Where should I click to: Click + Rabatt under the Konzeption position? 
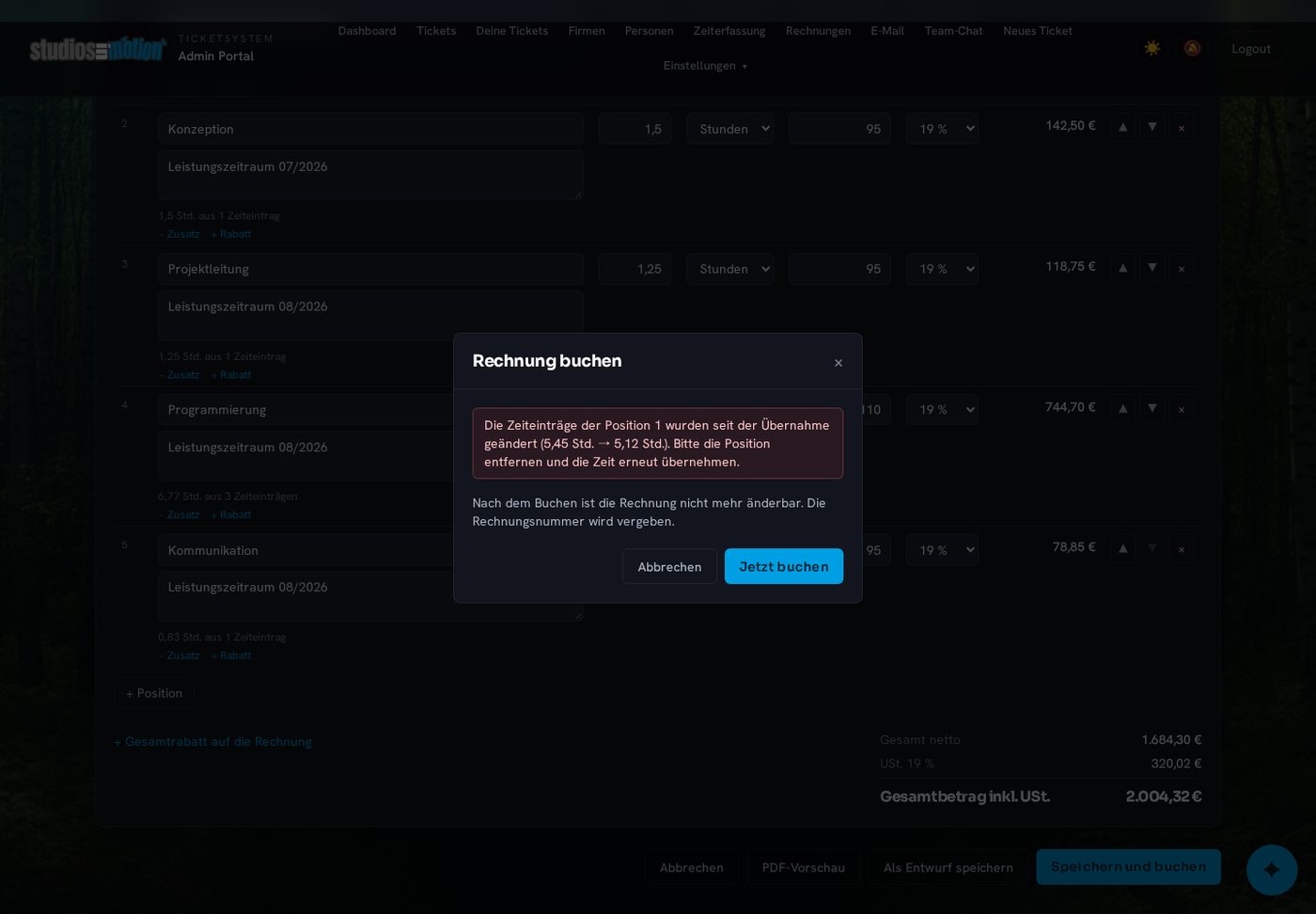point(231,234)
